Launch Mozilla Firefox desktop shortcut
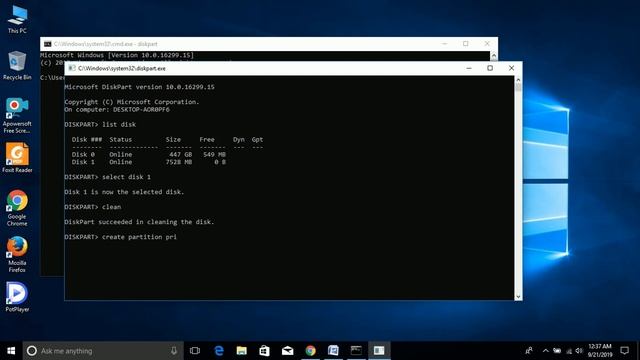 pyautogui.click(x=17, y=254)
